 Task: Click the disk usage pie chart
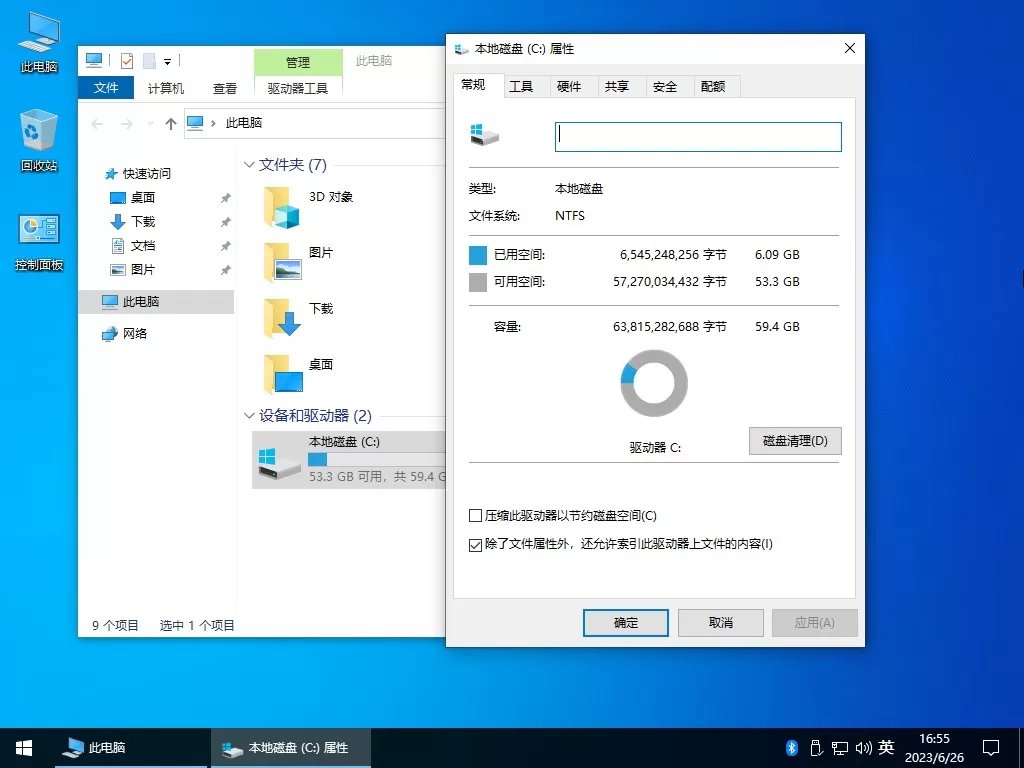(x=654, y=382)
